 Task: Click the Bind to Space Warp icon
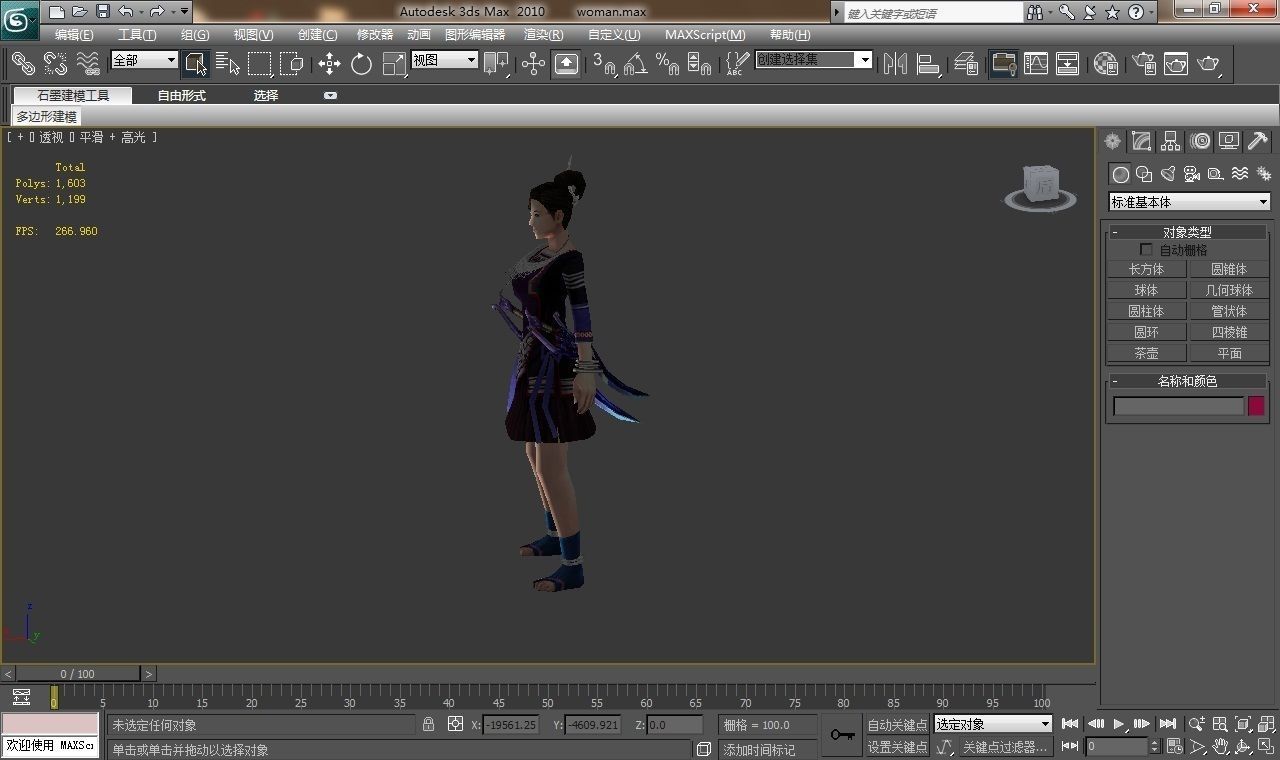click(88, 64)
